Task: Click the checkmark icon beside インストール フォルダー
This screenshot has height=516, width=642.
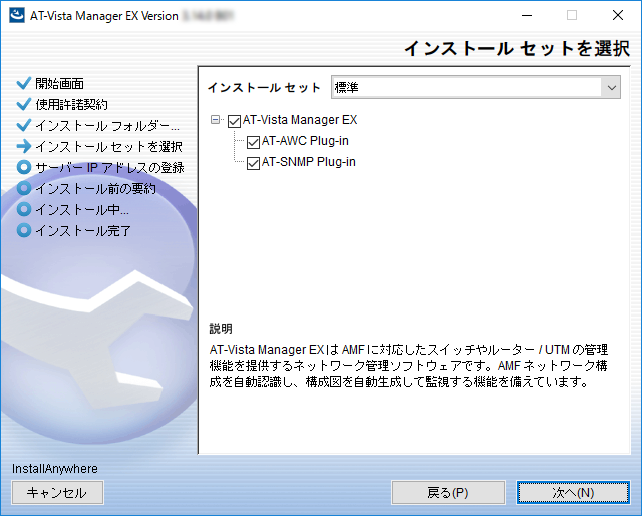Action: coord(24,125)
